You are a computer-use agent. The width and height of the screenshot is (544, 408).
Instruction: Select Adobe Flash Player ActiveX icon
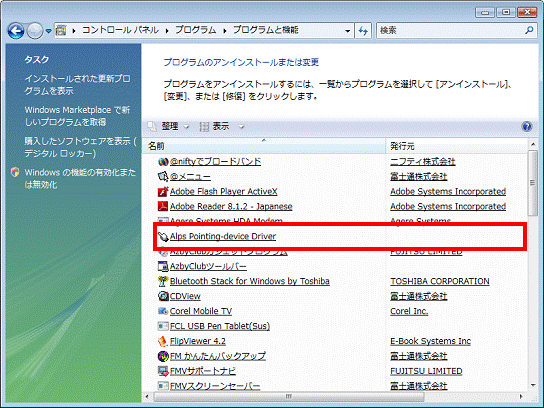163,192
